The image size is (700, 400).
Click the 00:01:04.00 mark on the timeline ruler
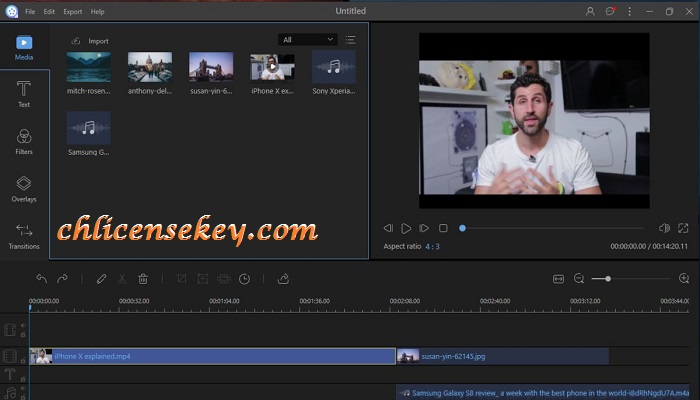(x=224, y=301)
